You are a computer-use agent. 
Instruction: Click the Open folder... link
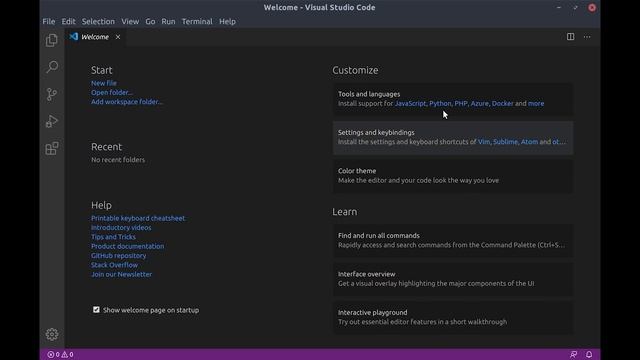pos(112,92)
